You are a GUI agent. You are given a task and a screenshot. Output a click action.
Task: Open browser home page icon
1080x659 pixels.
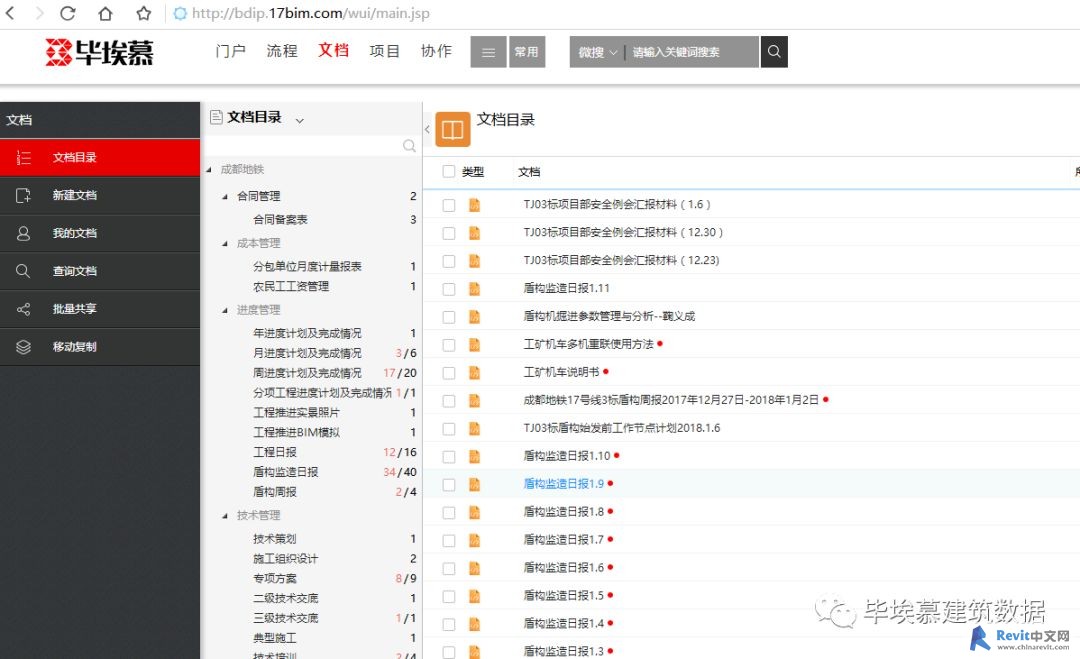coord(105,13)
